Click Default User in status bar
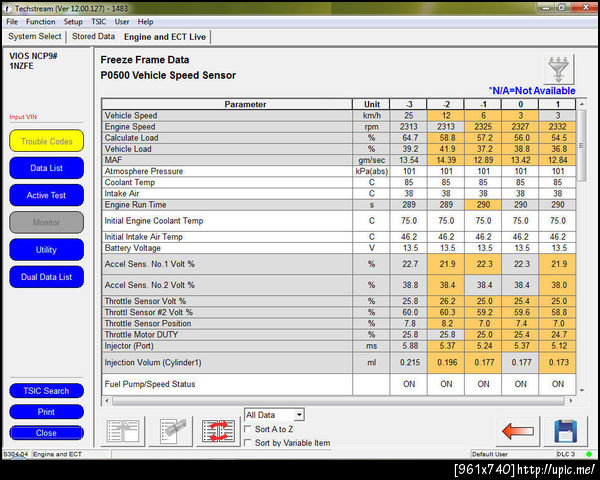The width and height of the screenshot is (600, 480). point(489,454)
